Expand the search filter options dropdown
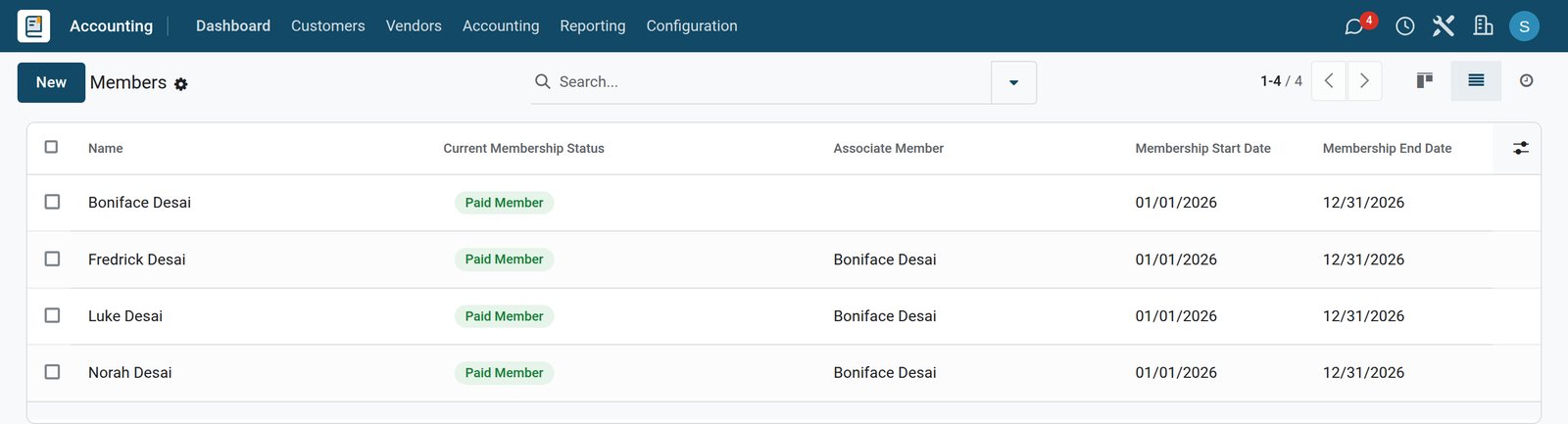The height and width of the screenshot is (424, 1568). tap(1013, 82)
